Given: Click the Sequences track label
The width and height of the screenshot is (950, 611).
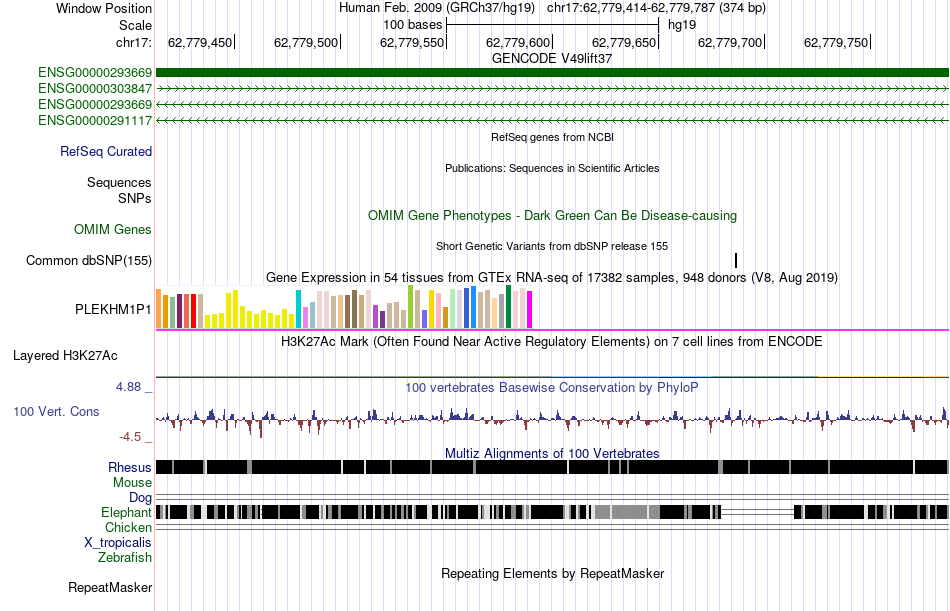Looking at the screenshot, I should tap(119, 182).
